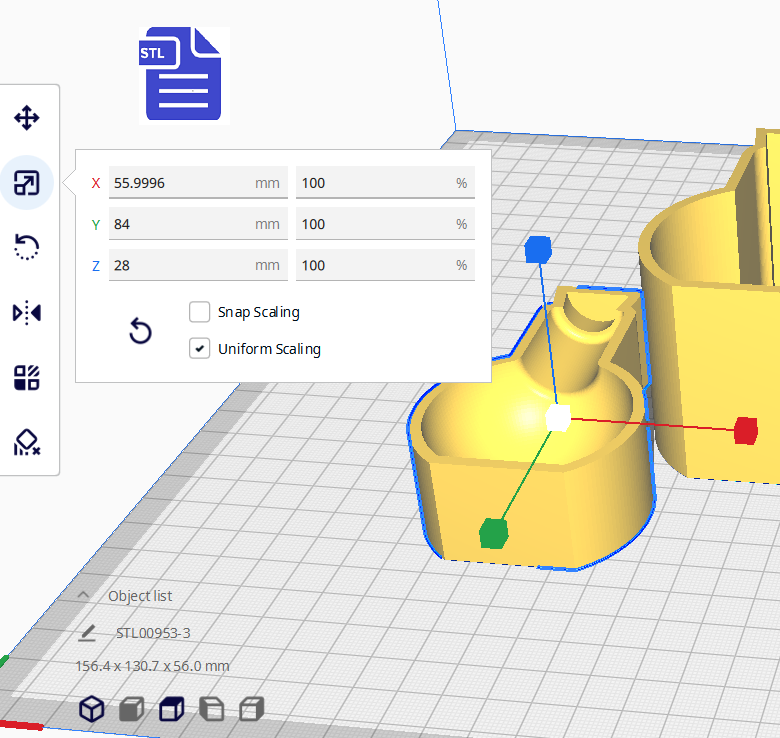Select the Support Blocker tool
The height and width of the screenshot is (738, 780).
pyautogui.click(x=26, y=441)
